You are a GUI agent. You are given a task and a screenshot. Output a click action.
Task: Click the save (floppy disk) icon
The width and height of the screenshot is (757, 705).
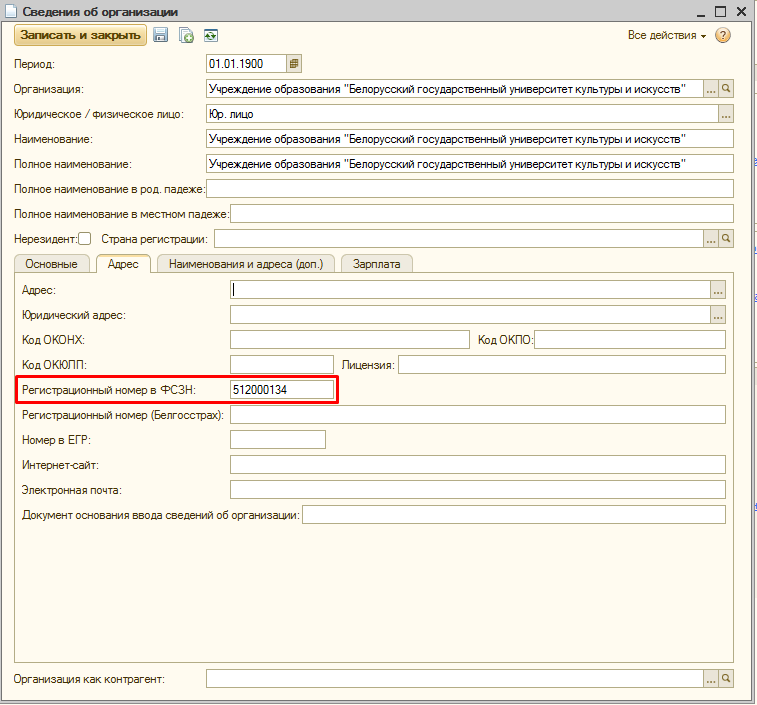coord(161,35)
